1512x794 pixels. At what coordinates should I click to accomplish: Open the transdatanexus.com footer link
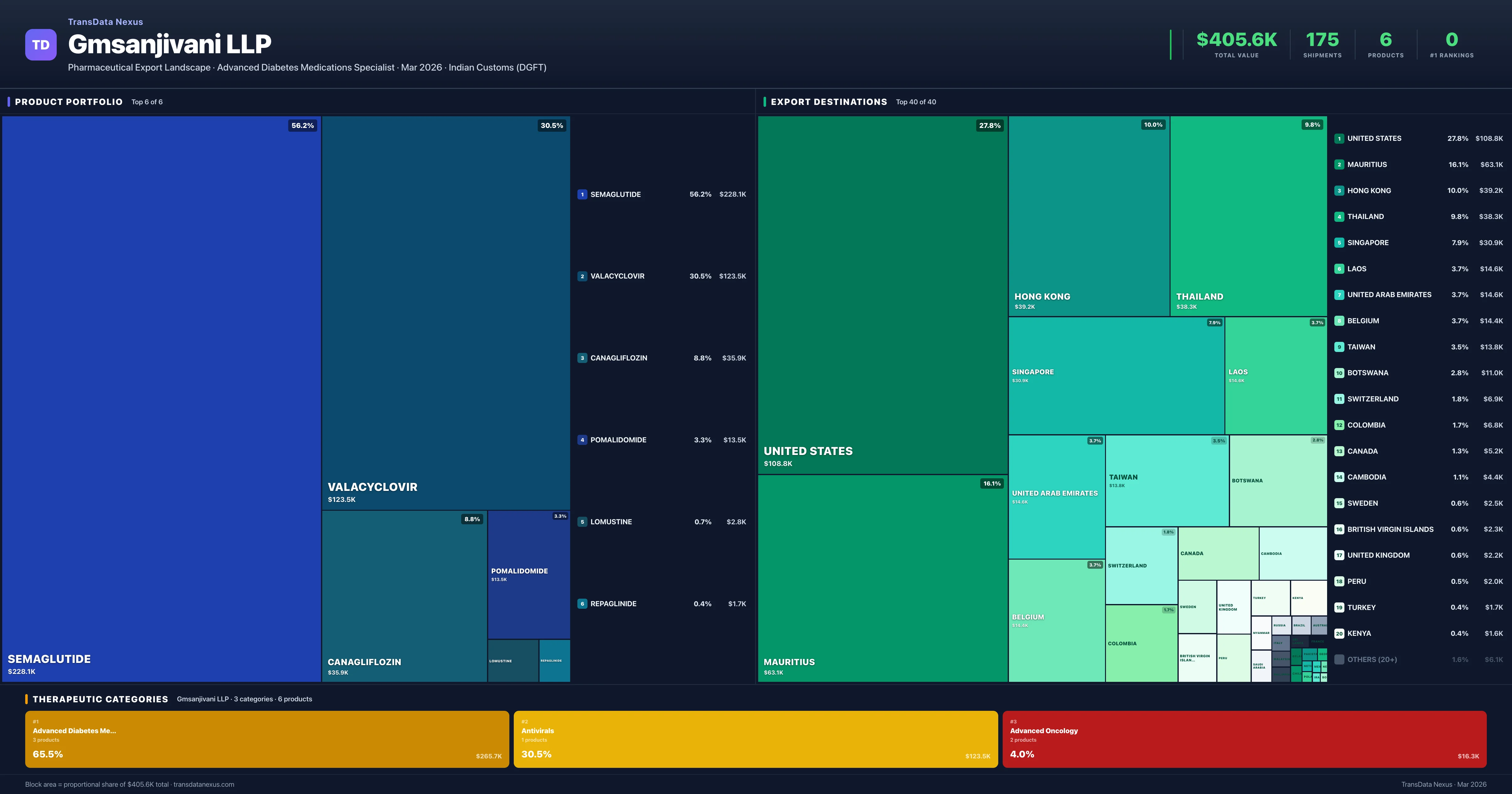204,784
